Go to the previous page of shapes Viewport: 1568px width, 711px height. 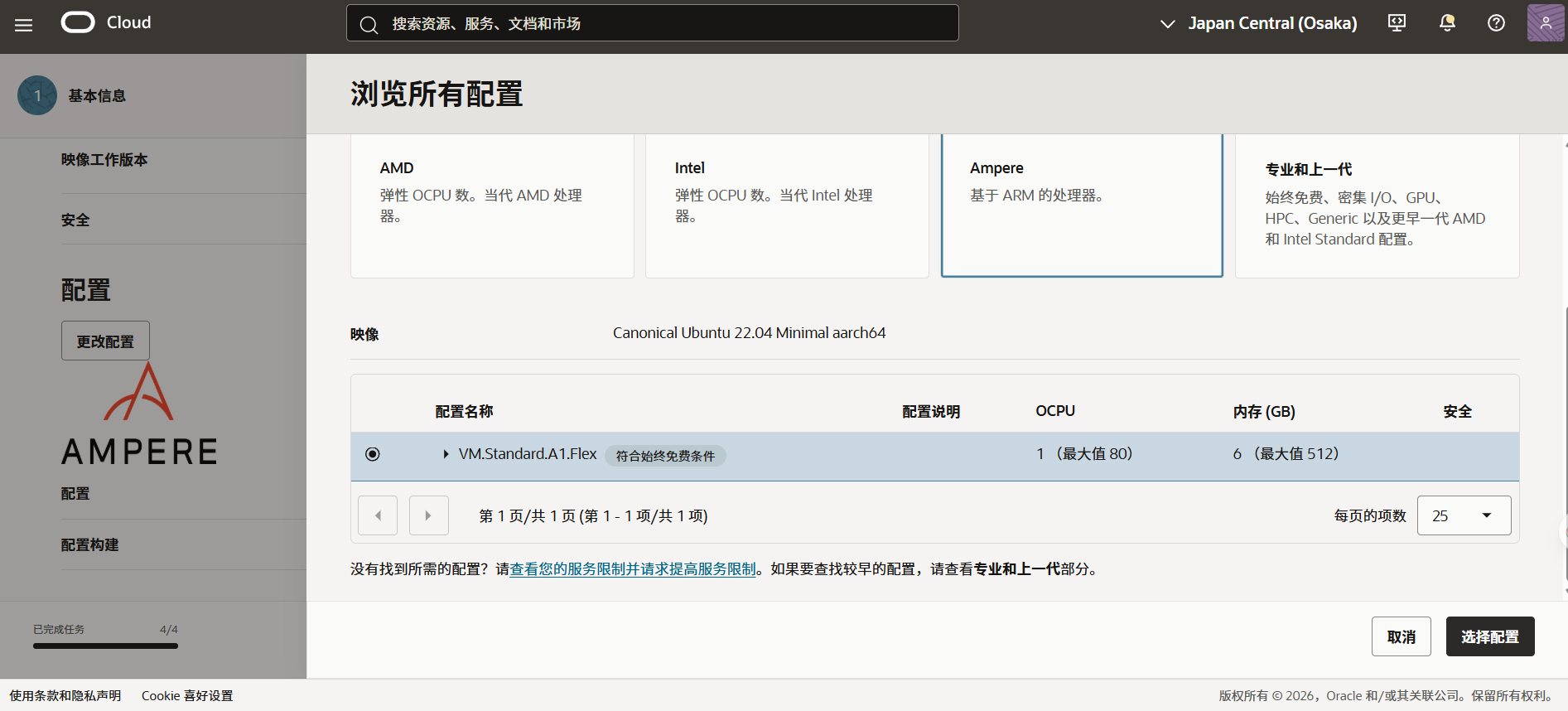click(x=378, y=515)
